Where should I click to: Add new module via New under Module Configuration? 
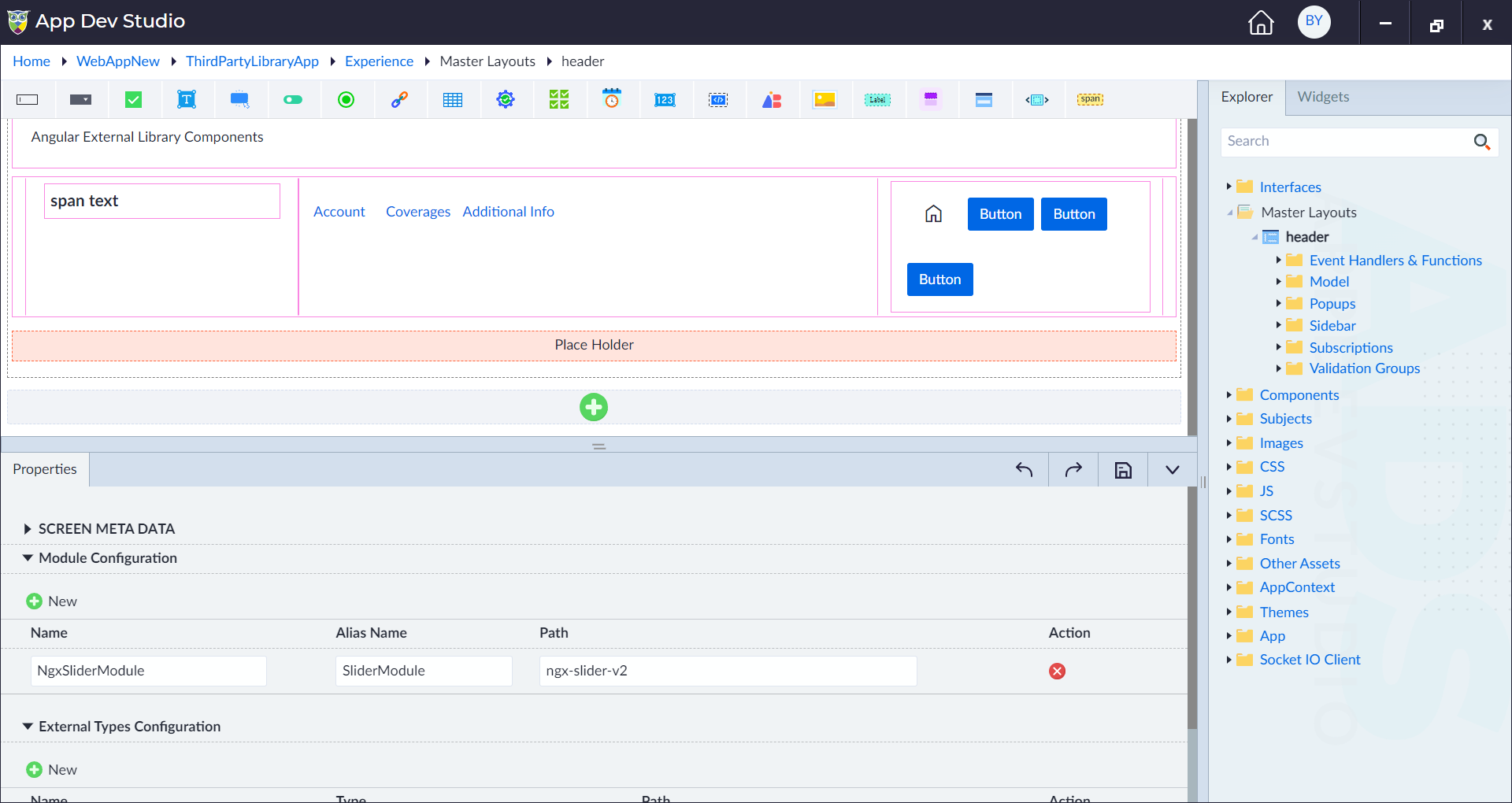[x=52, y=601]
